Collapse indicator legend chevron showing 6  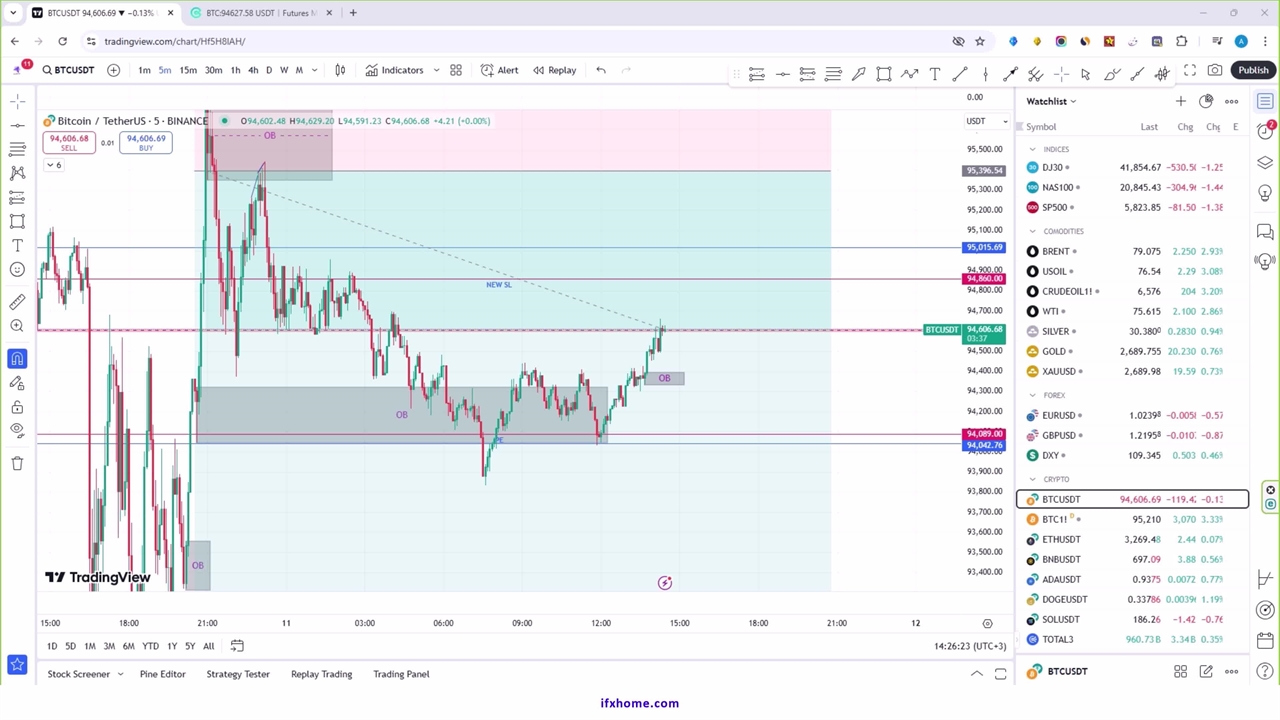(x=53, y=165)
